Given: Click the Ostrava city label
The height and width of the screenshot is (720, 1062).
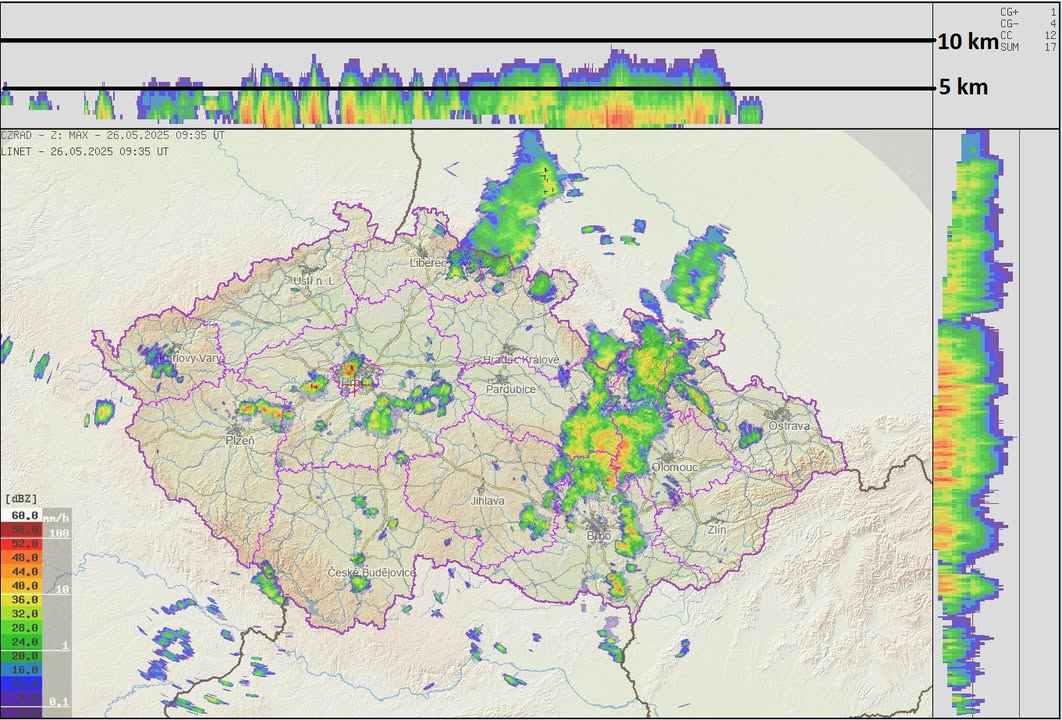Looking at the screenshot, I should tap(789, 426).
